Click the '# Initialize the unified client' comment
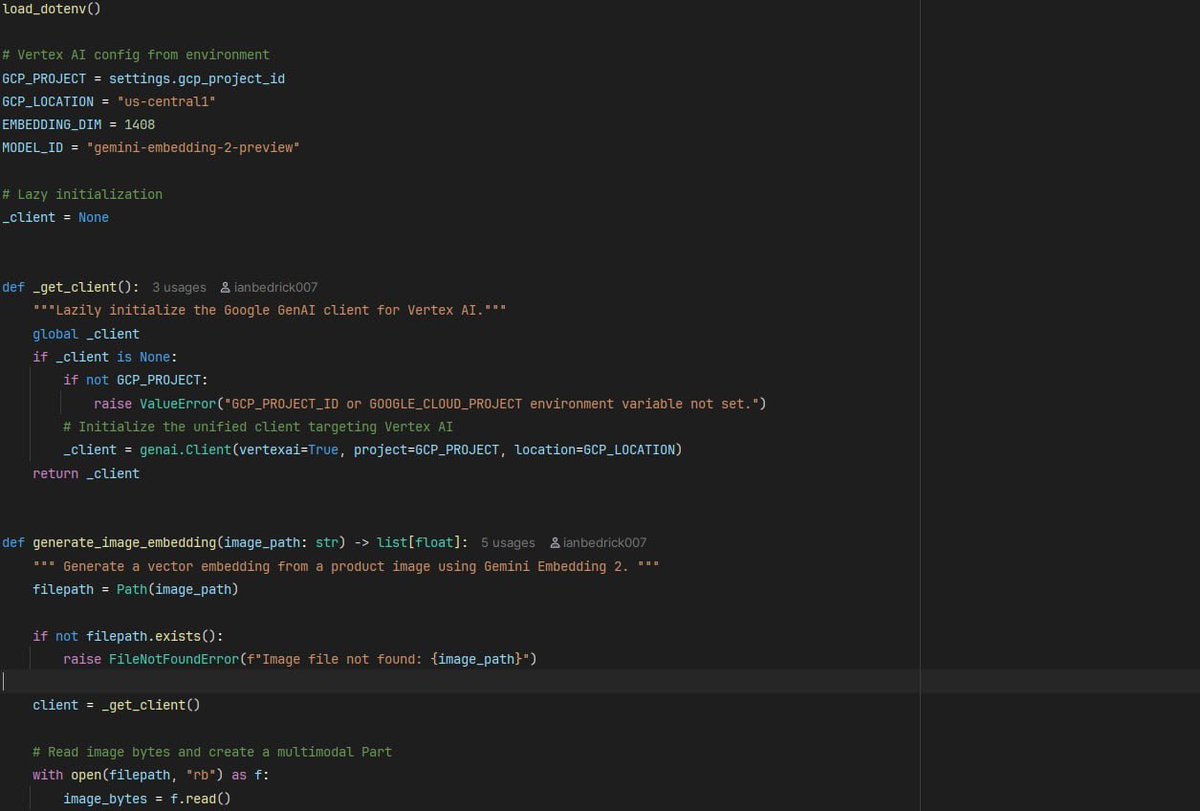This screenshot has height=811, width=1200. (258, 427)
